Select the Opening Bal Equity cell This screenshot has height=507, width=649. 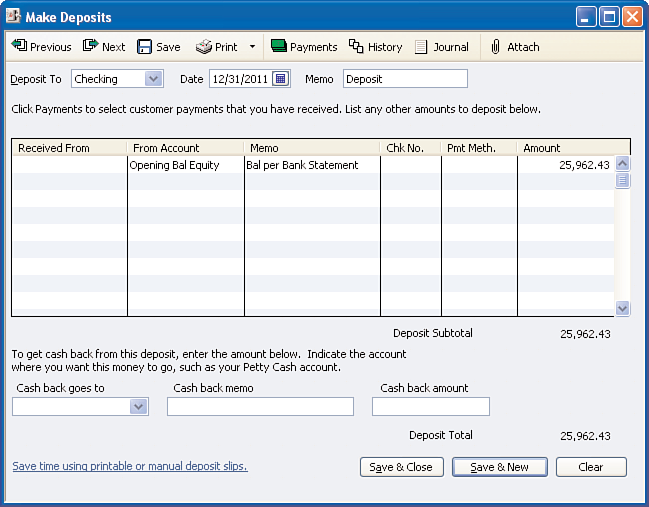click(186, 165)
